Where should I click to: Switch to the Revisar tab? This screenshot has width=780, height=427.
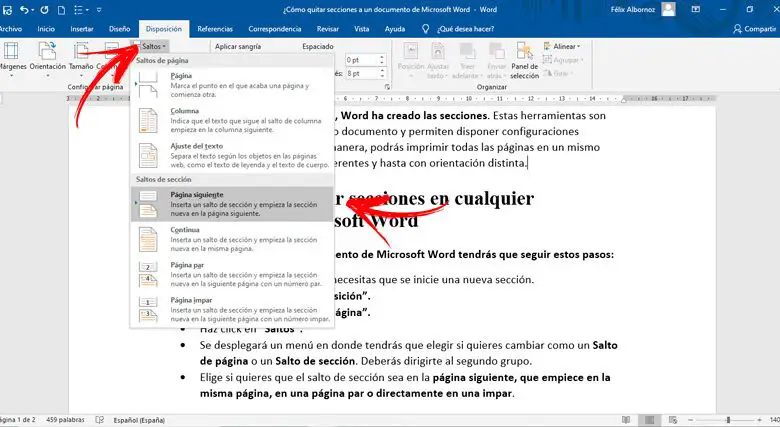click(x=327, y=29)
